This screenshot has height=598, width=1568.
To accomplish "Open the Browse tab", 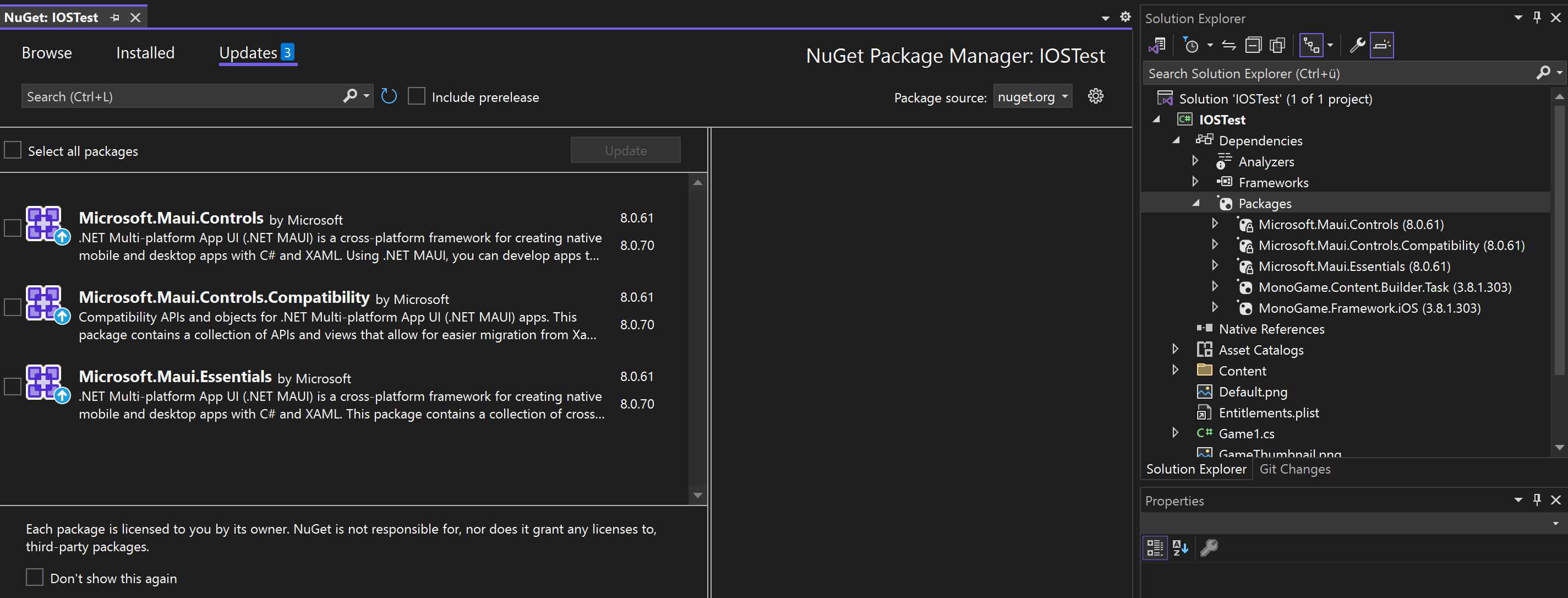I will [47, 53].
